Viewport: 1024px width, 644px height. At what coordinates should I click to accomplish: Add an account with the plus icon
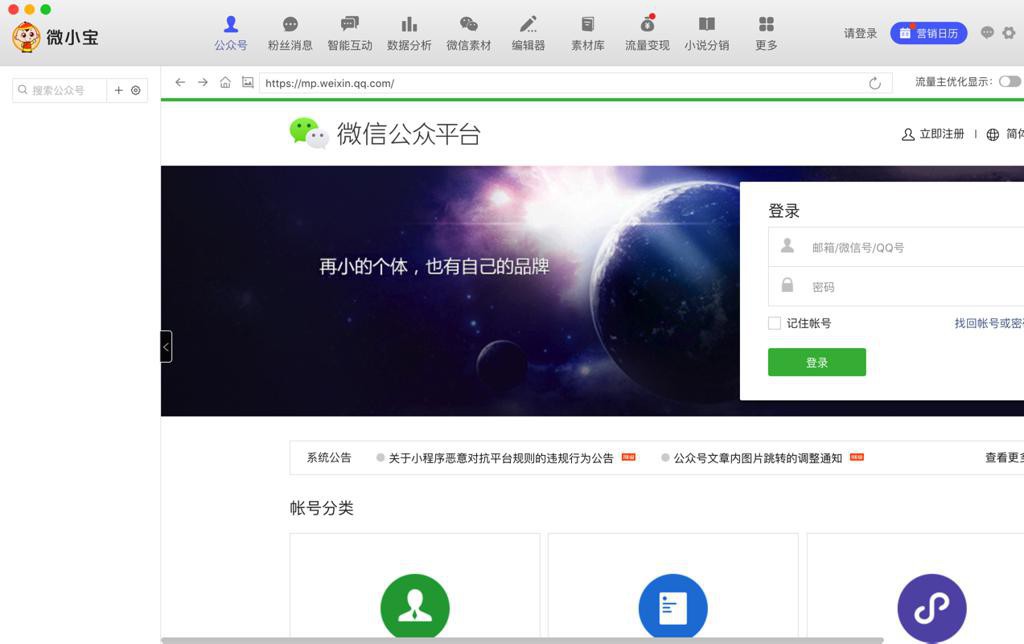tap(118, 90)
